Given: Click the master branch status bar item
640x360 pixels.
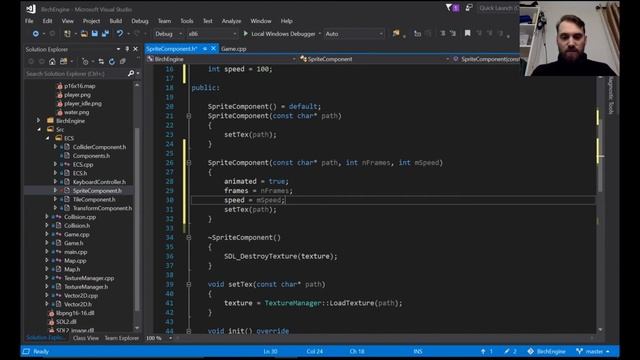Looking at the screenshot, I should click(593, 351).
